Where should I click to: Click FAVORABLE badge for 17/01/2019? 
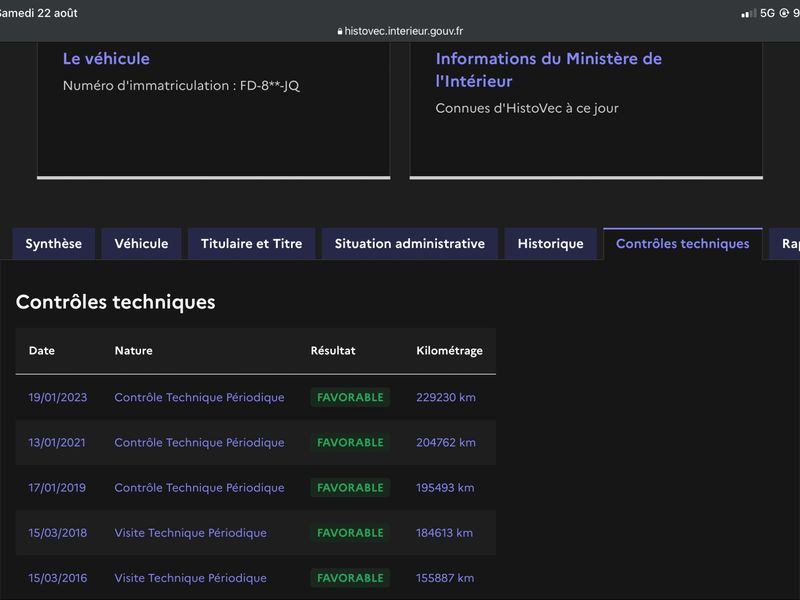tap(350, 488)
